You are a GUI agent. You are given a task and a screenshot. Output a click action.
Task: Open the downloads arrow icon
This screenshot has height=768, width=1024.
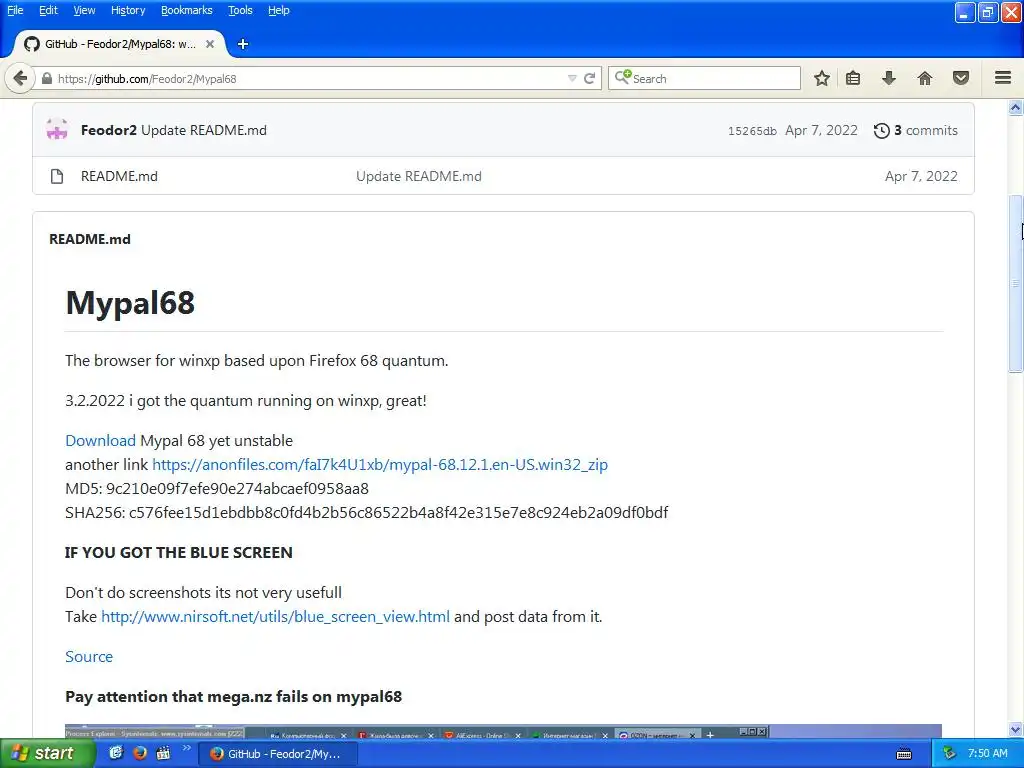pos(889,78)
